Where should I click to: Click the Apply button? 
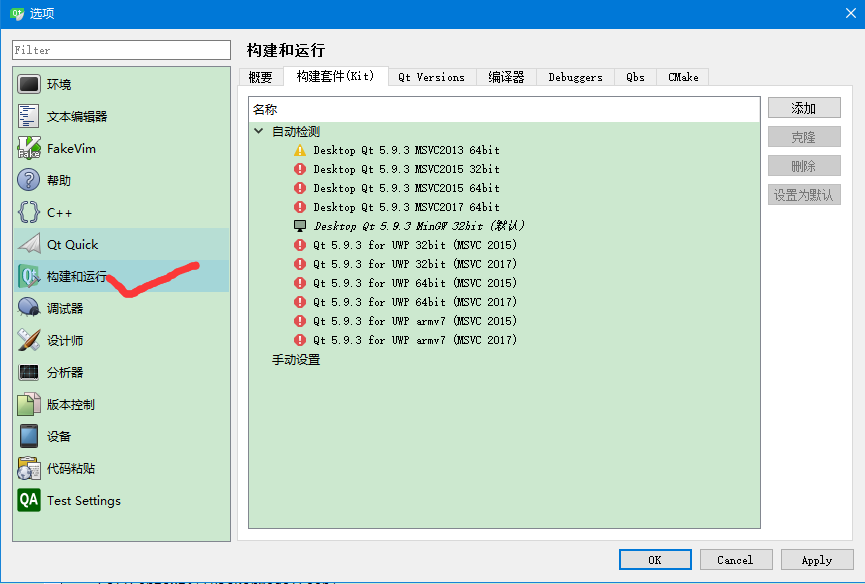[x=817, y=560]
